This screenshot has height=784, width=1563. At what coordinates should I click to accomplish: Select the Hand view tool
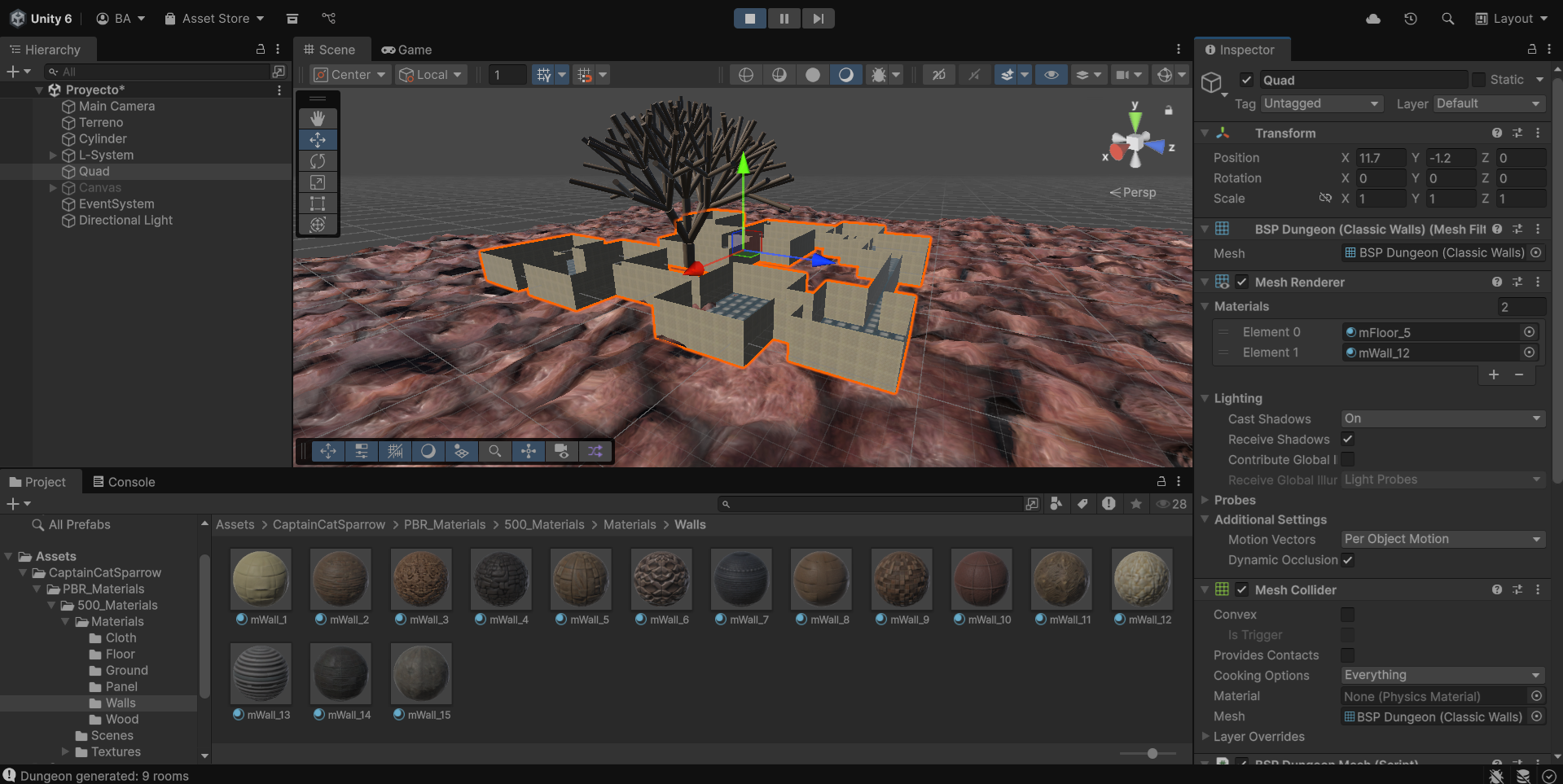[x=318, y=119]
